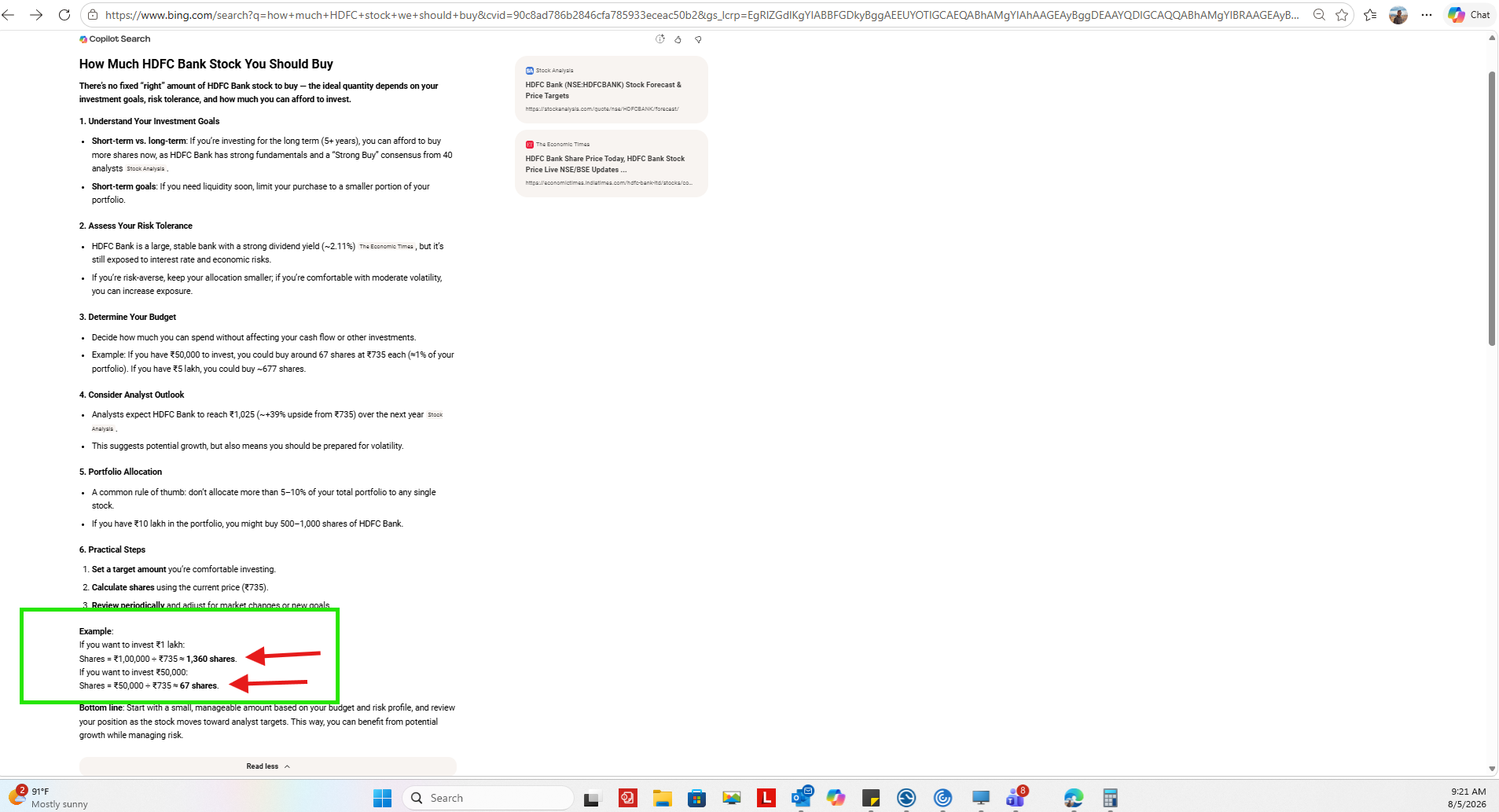
Task: Click the '3. Determine Your Budget' heading
Action: [x=127, y=317]
